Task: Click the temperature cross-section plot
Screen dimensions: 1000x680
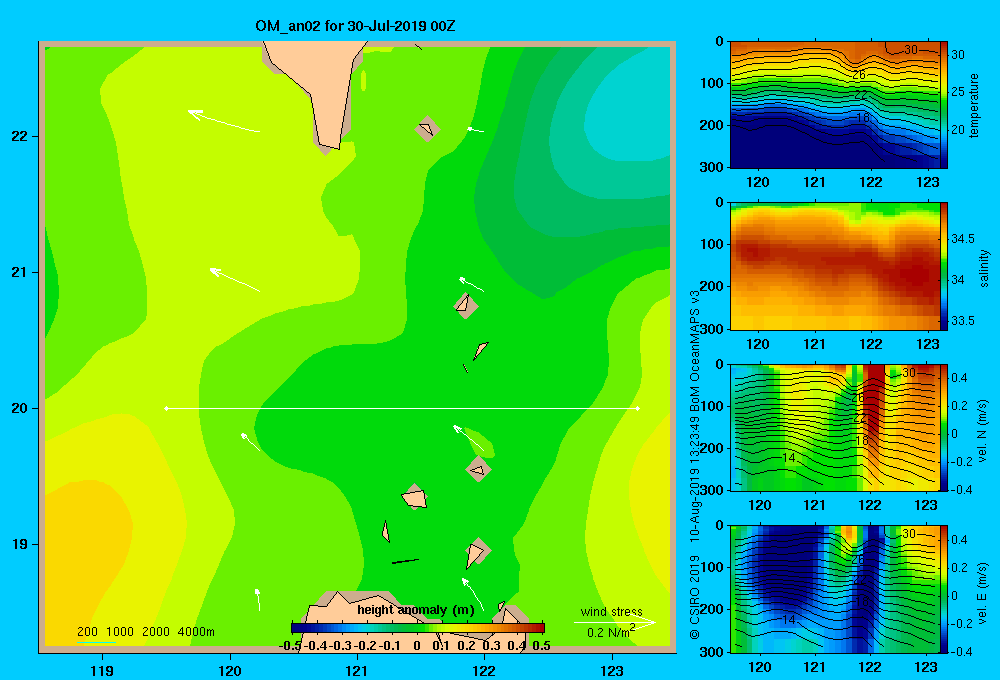Action: [835, 105]
